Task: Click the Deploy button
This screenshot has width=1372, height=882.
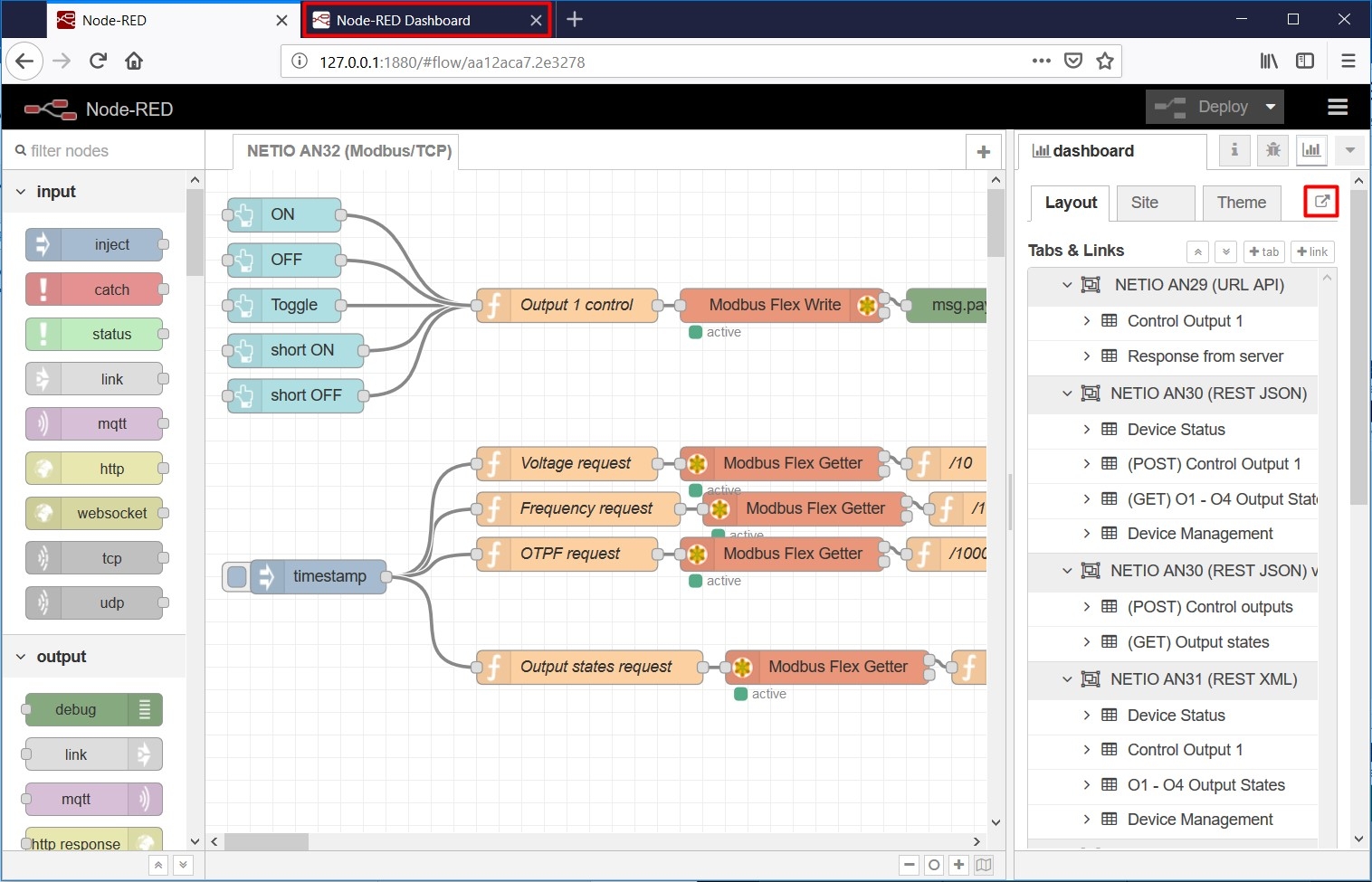Action: 1204,107
